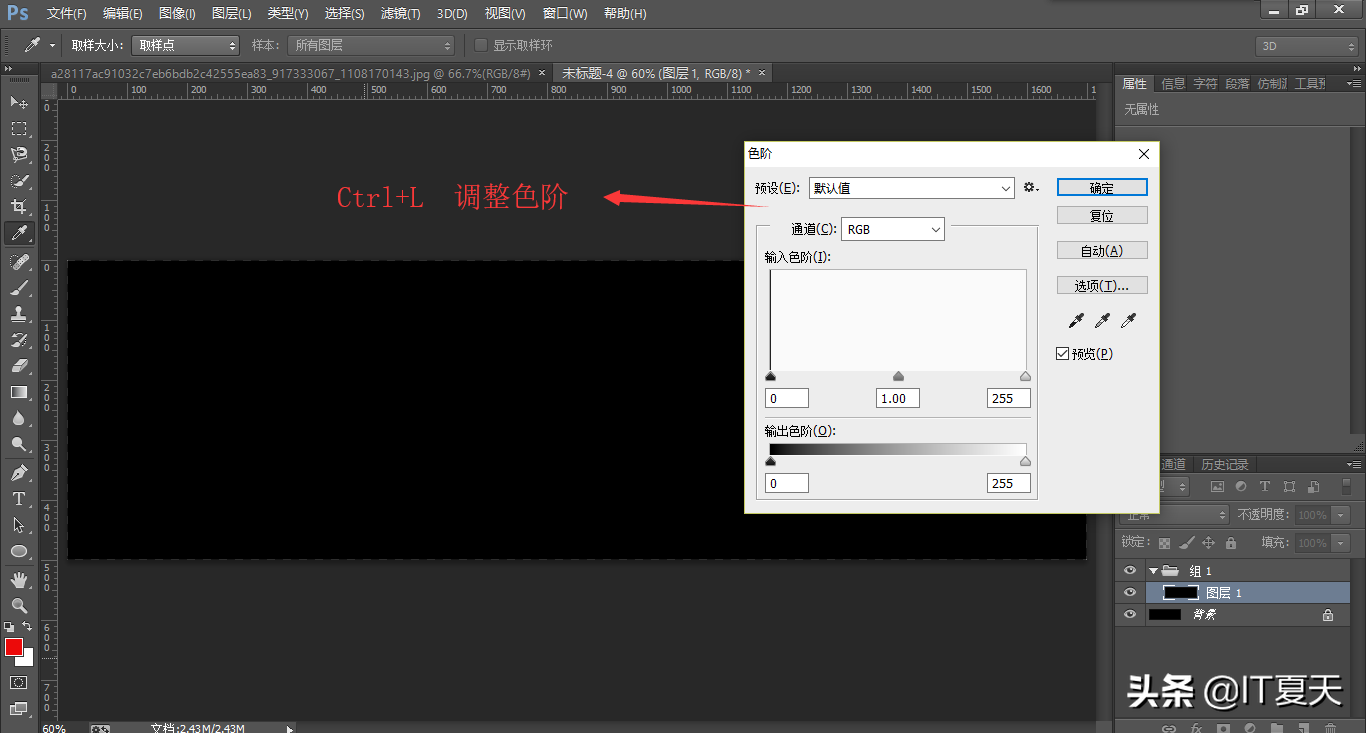Screen dimensions: 1366x733
Task: Select the Zoom magnifier tool
Action: pos(19,606)
